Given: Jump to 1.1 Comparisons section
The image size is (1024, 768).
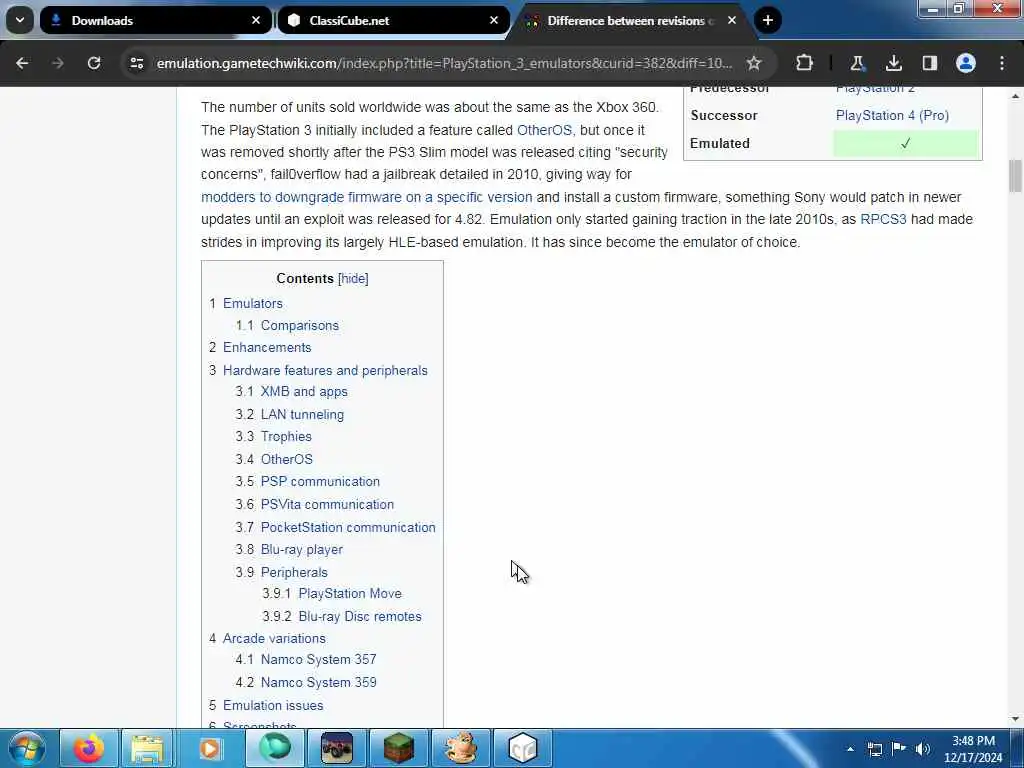Looking at the screenshot, I should pos(287,325).
